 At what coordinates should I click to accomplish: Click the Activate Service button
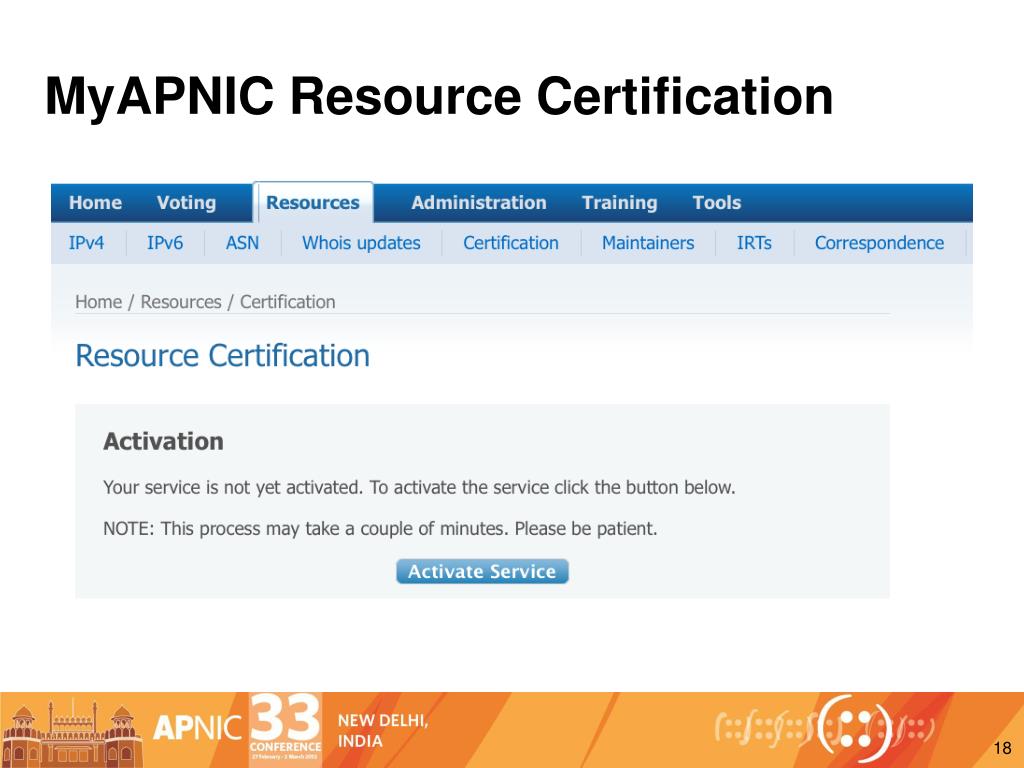pyautogui.click(x=482, y=571)
